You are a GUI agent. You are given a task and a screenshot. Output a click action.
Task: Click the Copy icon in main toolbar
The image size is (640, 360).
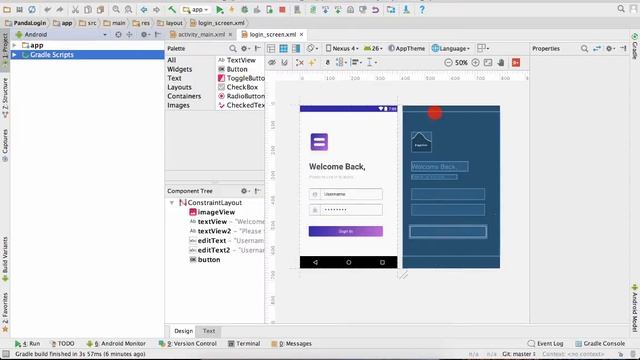[x=88, y=9]
